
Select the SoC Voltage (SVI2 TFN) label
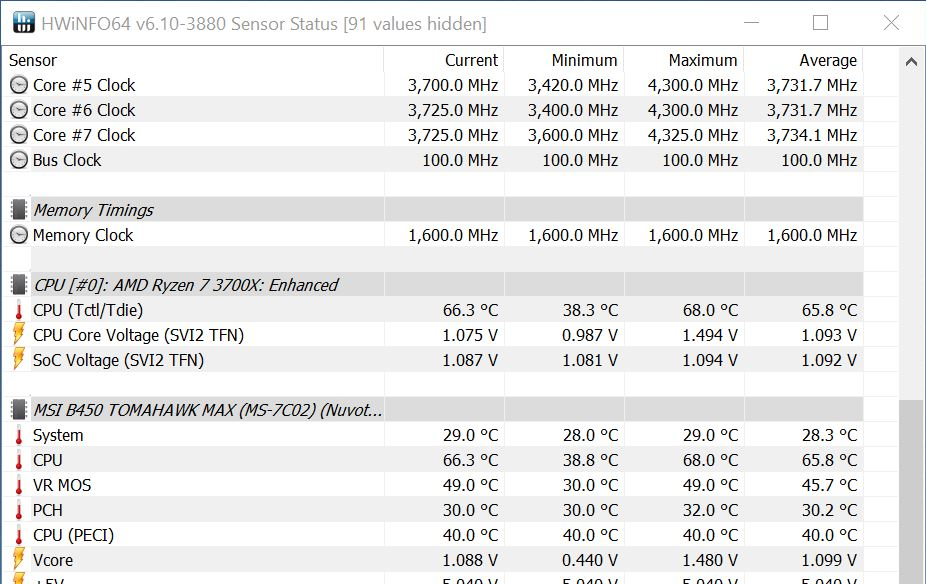118,360
